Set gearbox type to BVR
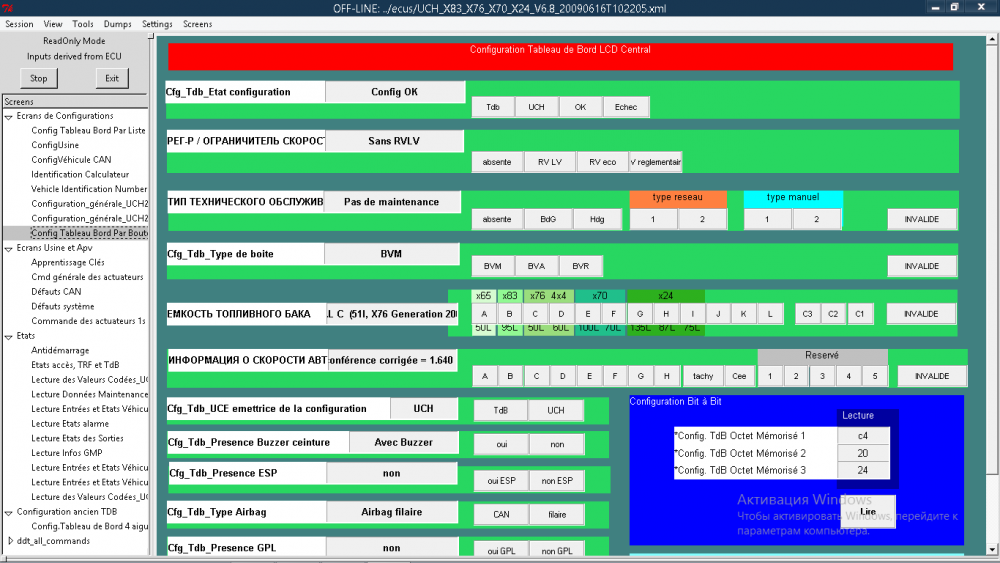 (580, 266)
